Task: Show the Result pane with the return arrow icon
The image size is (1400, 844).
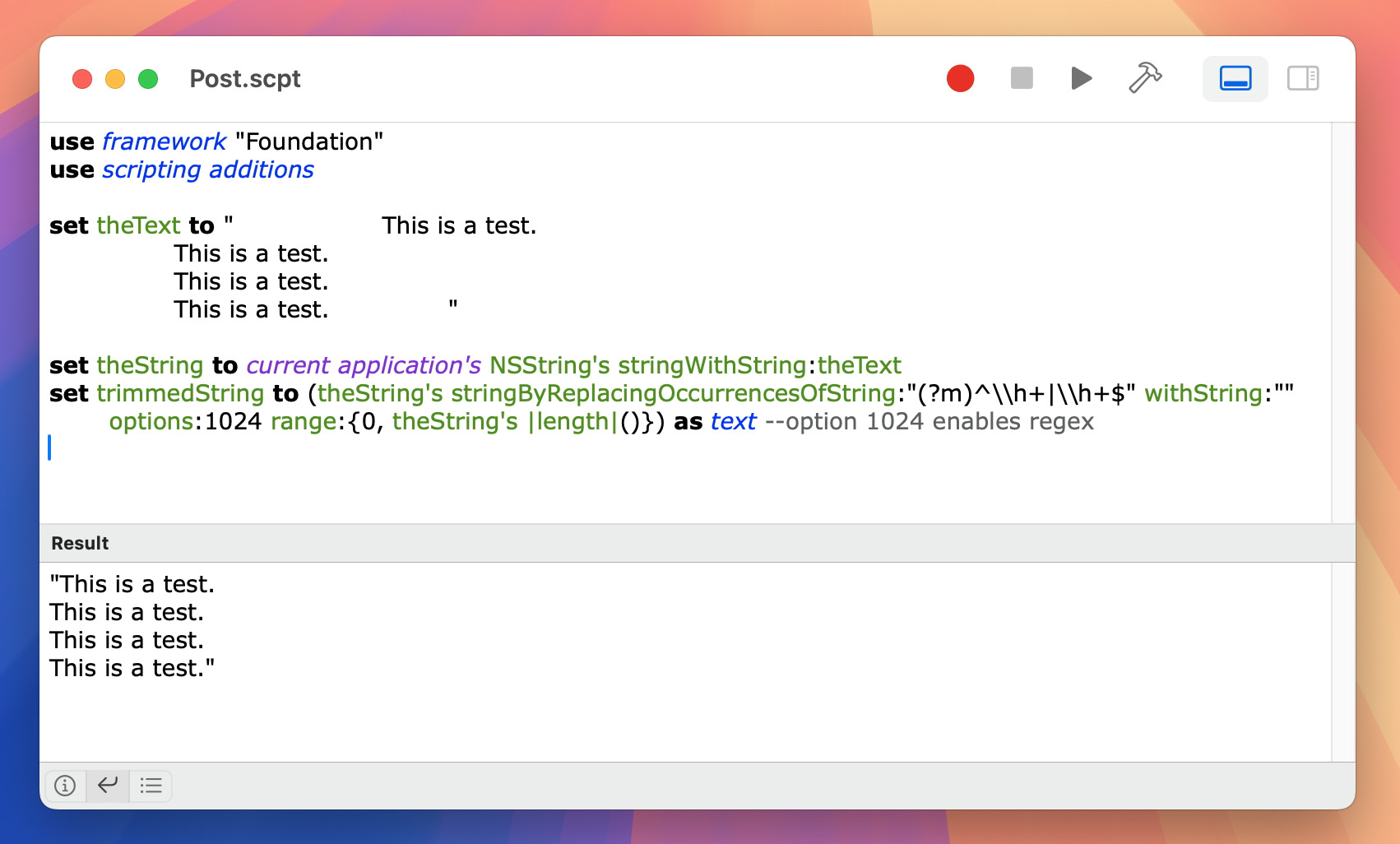Action: (x=108, y=786)
